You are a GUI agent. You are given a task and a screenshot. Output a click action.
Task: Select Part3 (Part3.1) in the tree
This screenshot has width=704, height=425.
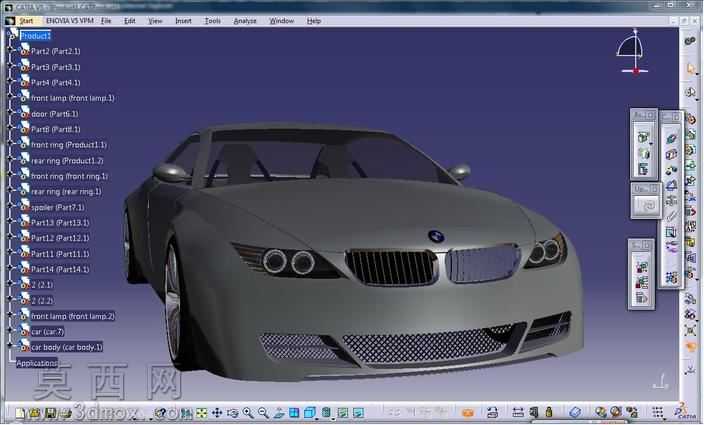[55, 67]
